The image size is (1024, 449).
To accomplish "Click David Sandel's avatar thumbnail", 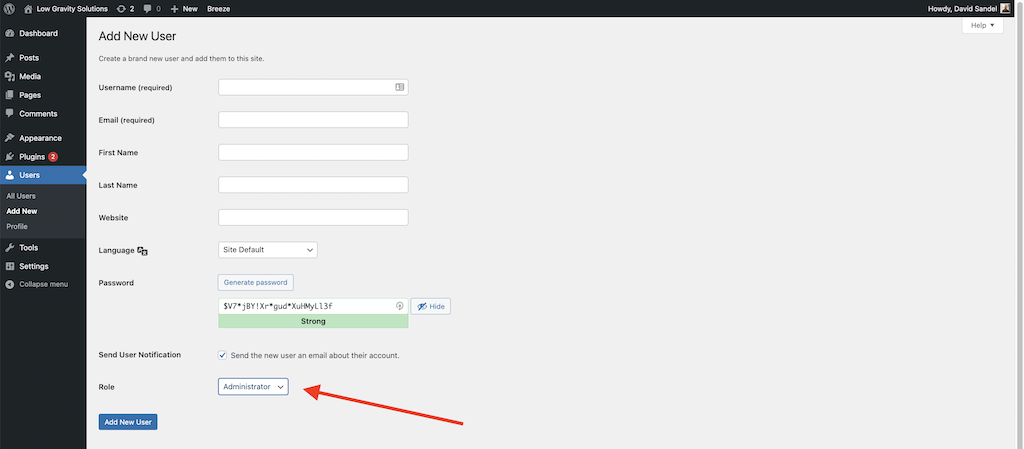I will pos(1005,8).
